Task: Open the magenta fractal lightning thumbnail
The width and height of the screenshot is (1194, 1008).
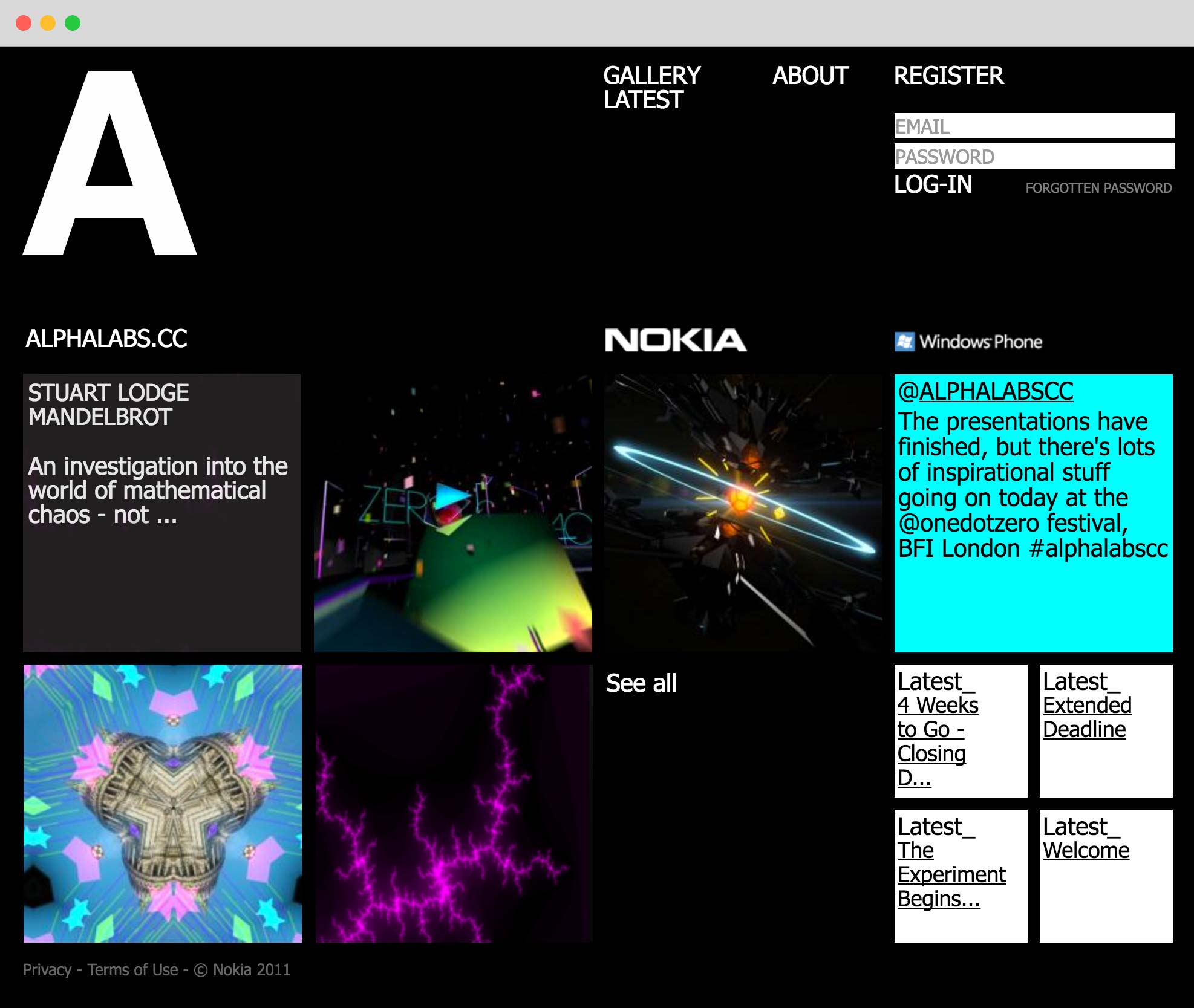Action: [453, 804]
